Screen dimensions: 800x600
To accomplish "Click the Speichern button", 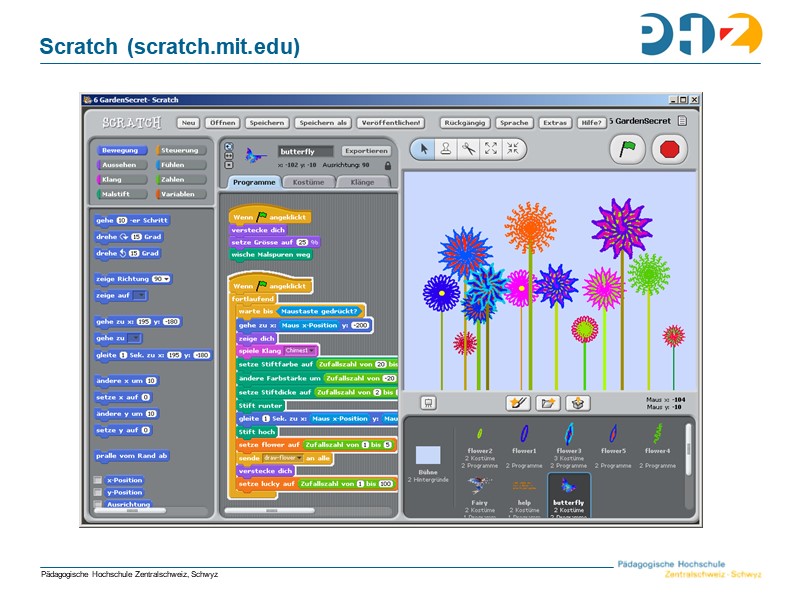I will 266,122.
